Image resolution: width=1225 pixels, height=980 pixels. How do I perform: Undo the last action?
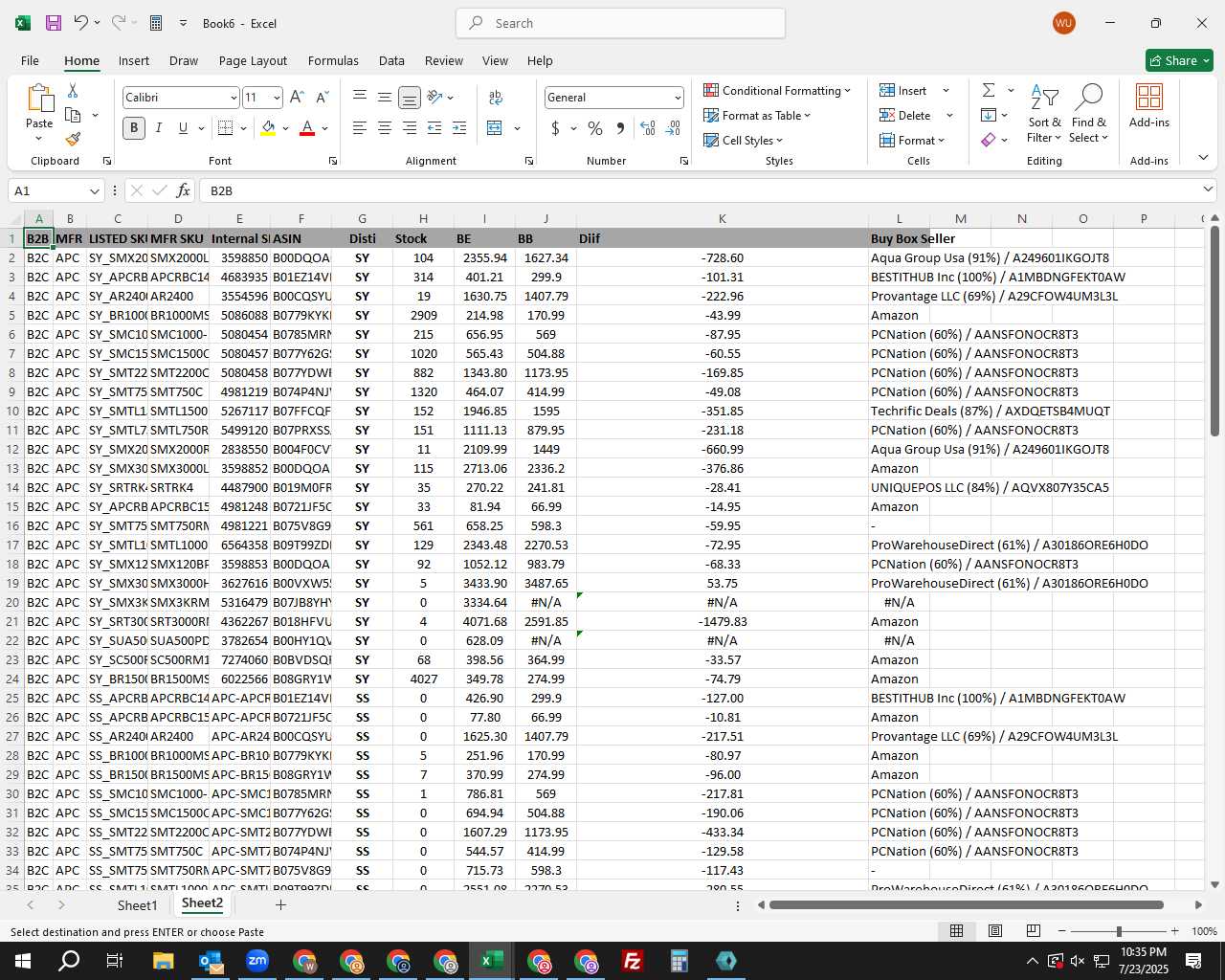point(81,23)
